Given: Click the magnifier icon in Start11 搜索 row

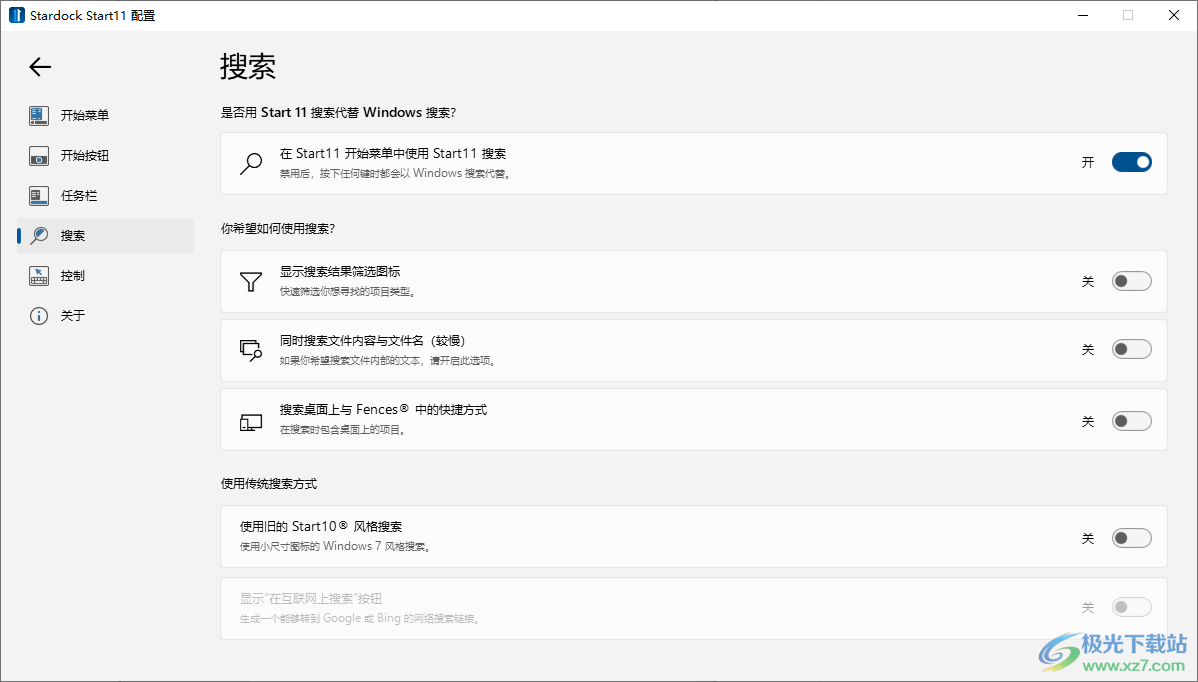Looking at the screenshot, I should coord(251,163).
